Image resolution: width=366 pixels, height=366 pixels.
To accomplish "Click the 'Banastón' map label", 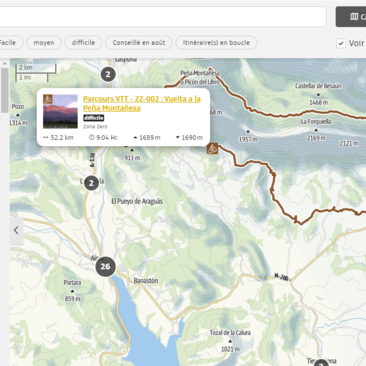I will point(146,281).
